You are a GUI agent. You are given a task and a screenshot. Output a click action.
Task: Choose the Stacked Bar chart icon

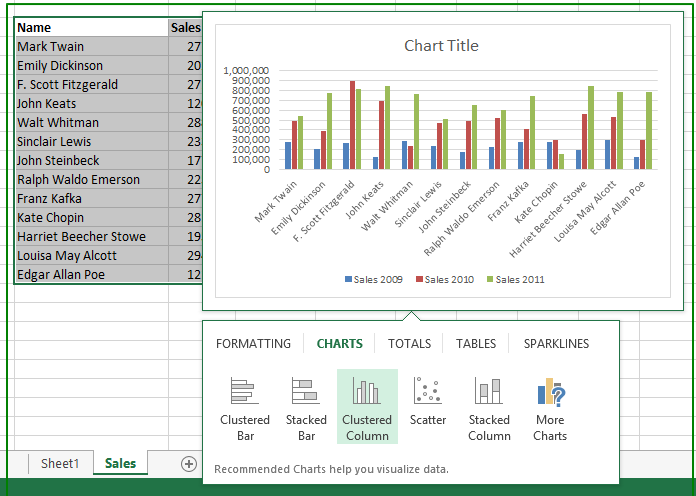pos(306,391)
